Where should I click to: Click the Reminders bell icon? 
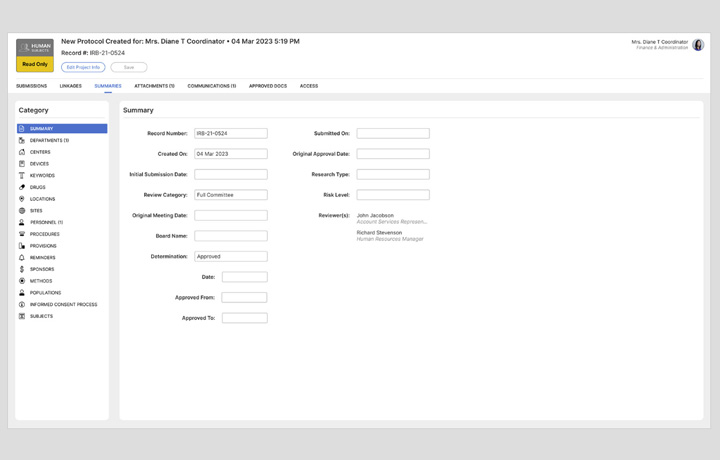point(22,258)
